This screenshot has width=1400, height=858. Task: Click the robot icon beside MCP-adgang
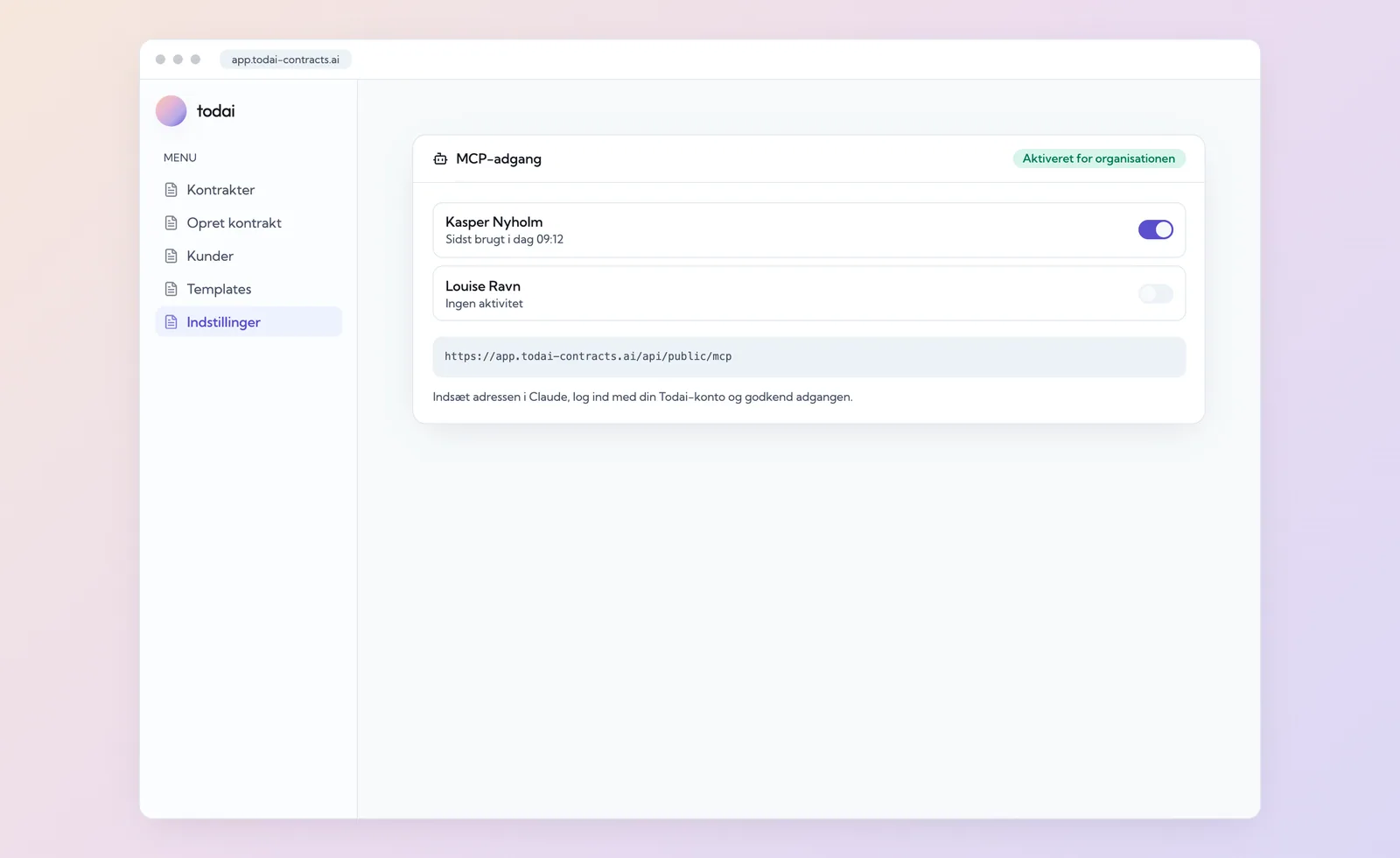tap(440, 158)
